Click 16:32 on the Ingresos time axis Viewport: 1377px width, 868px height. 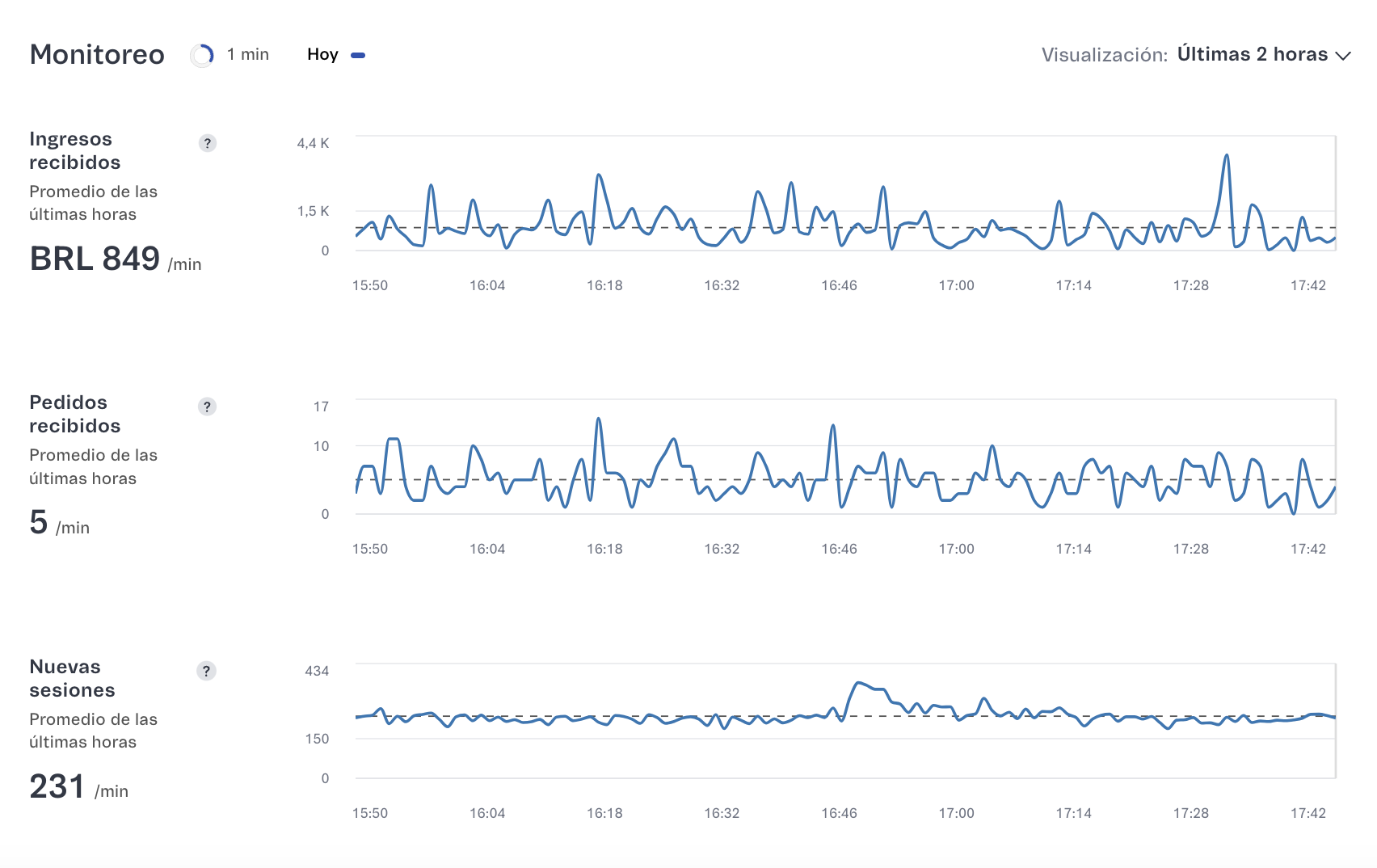click(x=722, y=285)
